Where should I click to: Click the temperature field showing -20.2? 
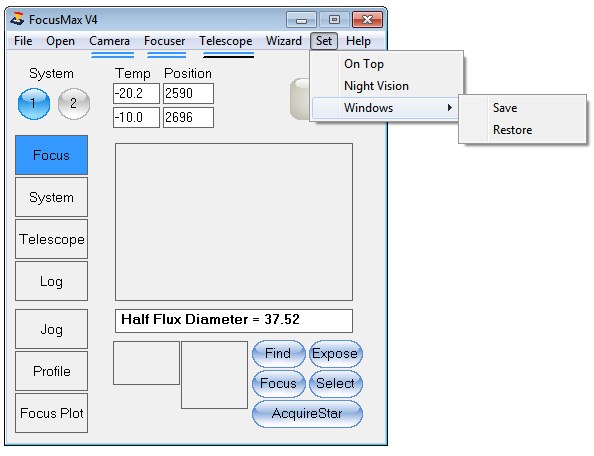tap(136, 94)
